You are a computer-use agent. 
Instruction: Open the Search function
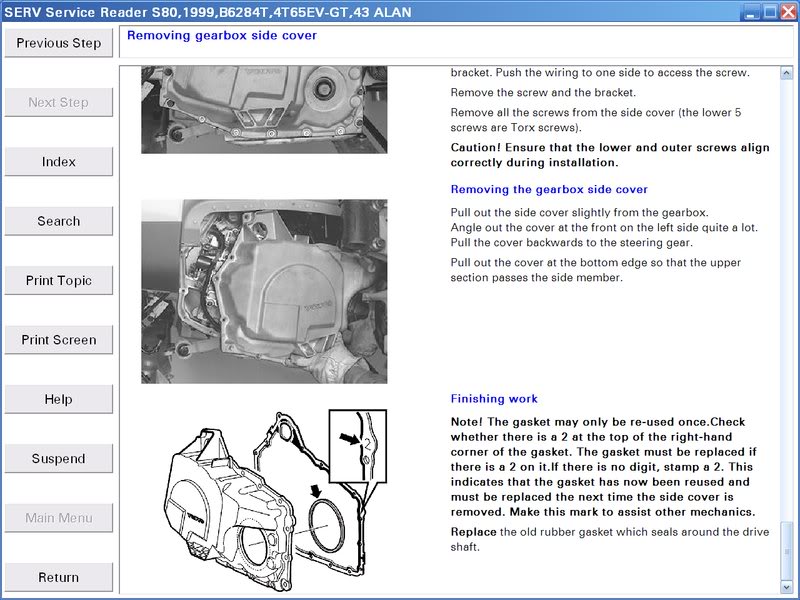coord(59,221)
